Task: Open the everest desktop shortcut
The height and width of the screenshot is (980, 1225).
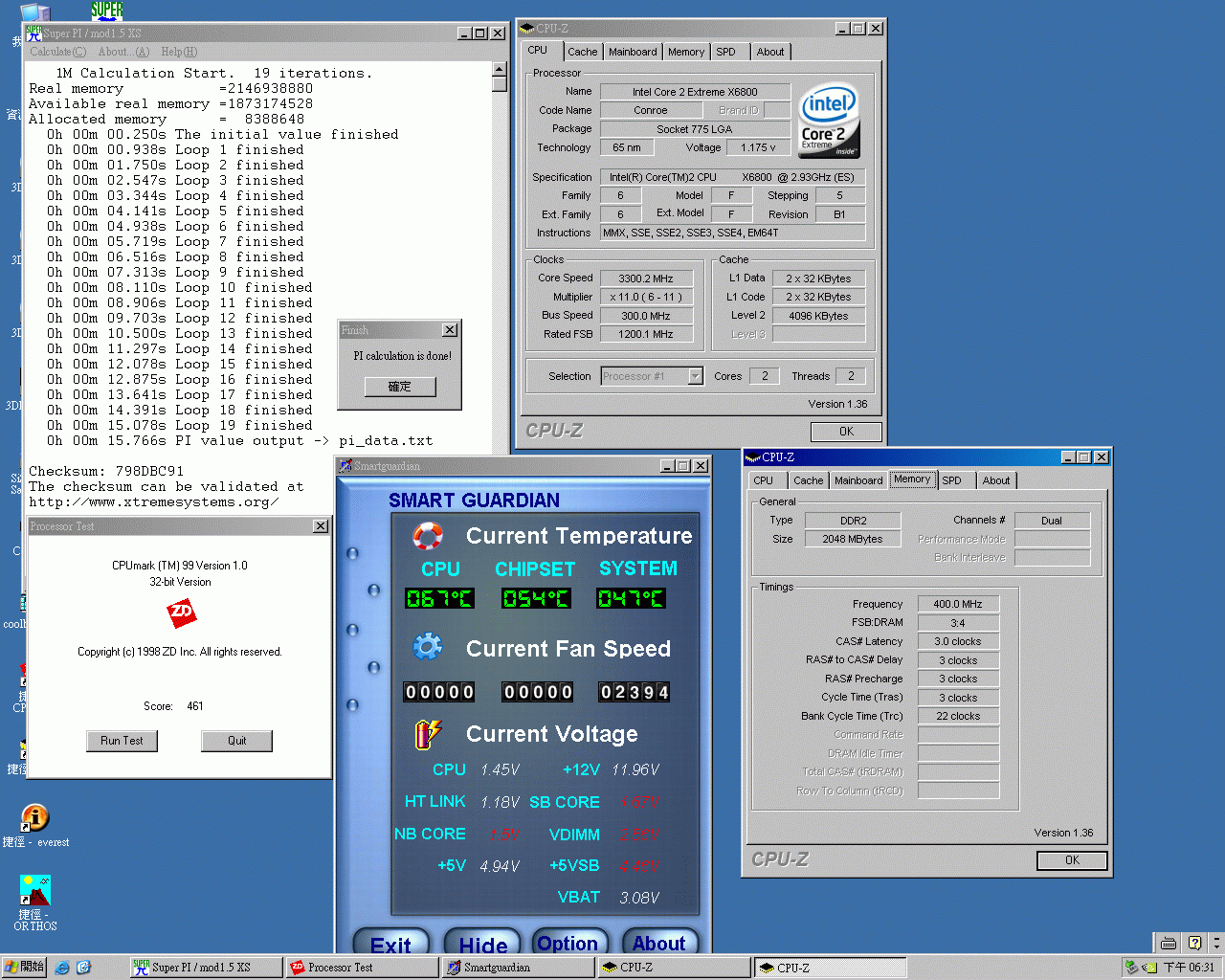Action: (34, 818)
